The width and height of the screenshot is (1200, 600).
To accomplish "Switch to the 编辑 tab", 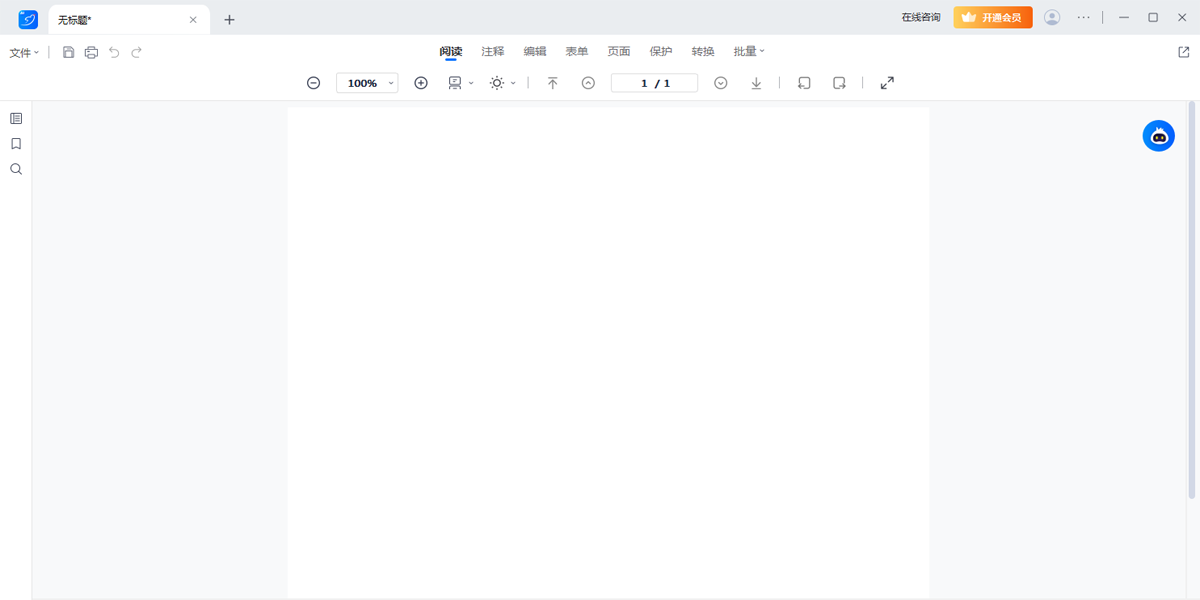I will point(535,51).
